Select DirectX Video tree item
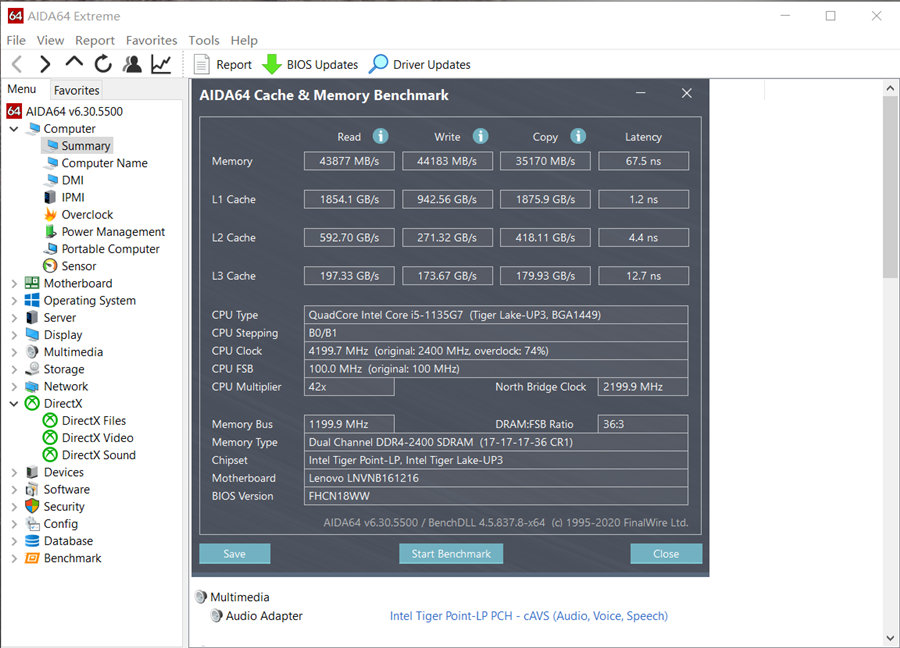Screen dimensions: 900x648 88,438
